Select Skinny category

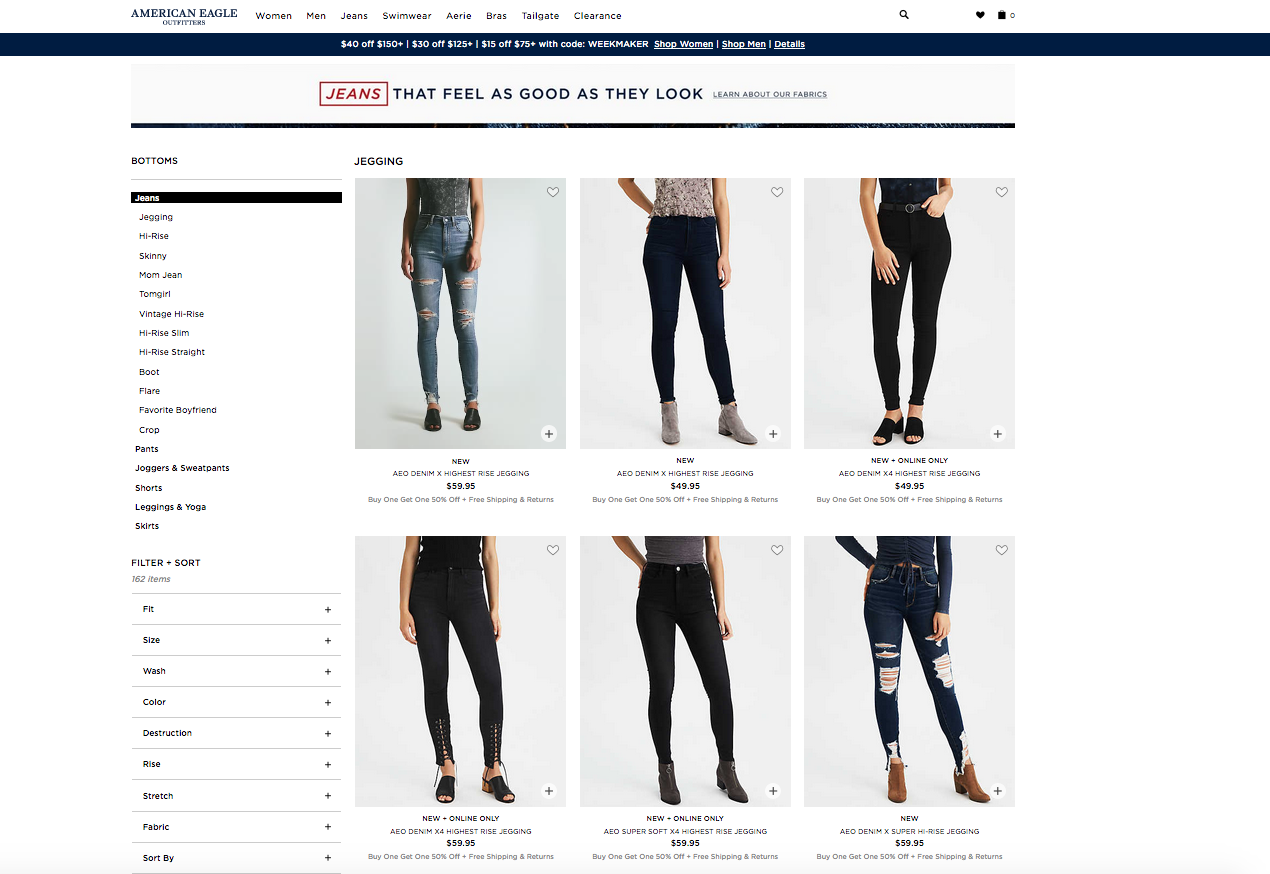[x=153, y=256]
